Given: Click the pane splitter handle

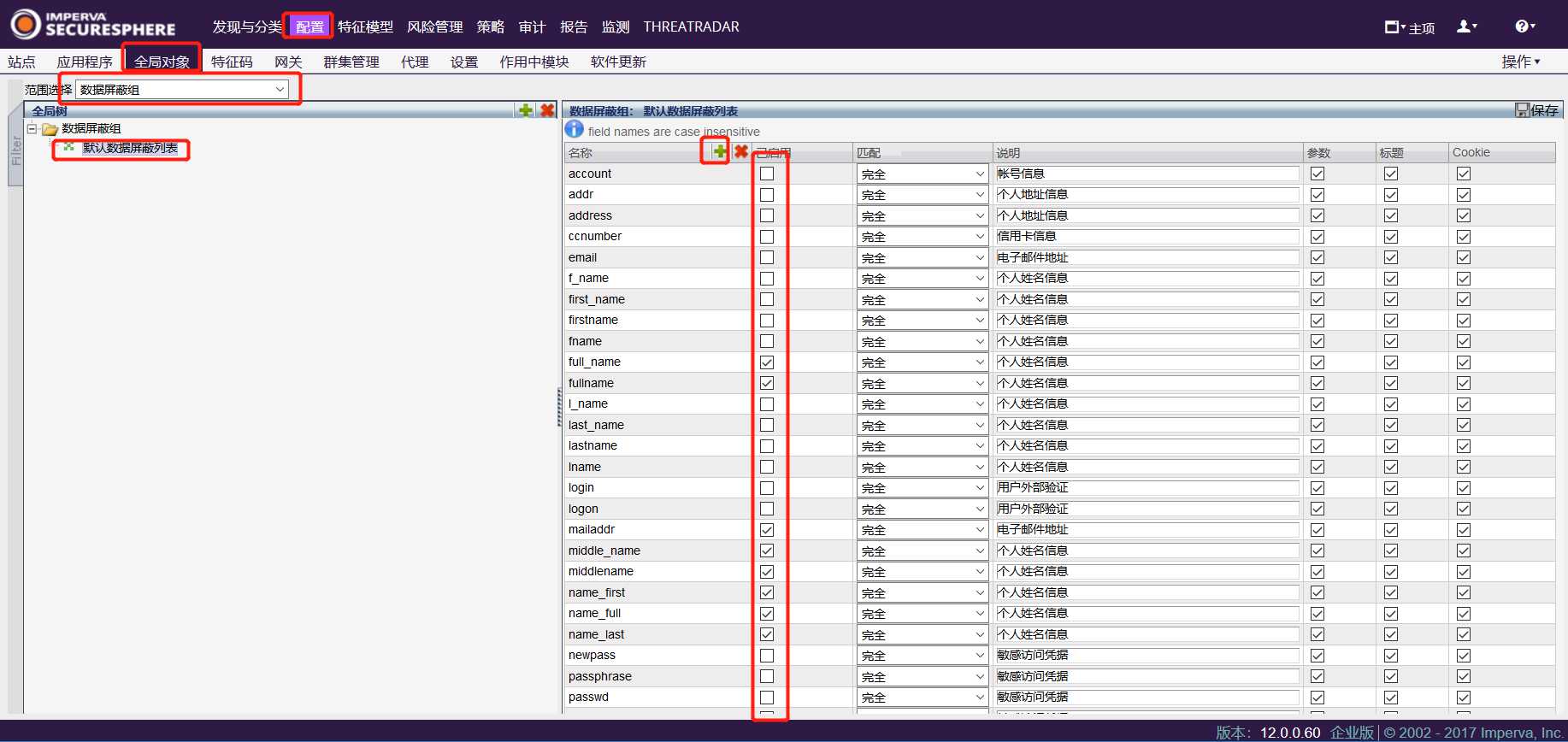Looking at the screenshot, I should [x=559, y=407].
